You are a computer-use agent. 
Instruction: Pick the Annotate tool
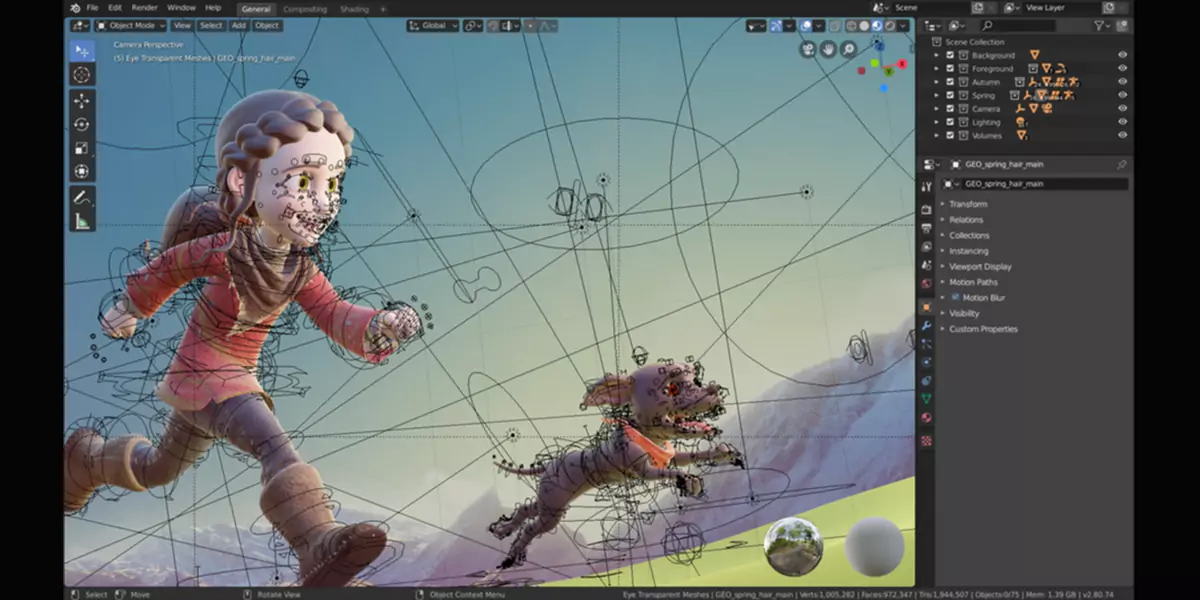tap(82, 197)
